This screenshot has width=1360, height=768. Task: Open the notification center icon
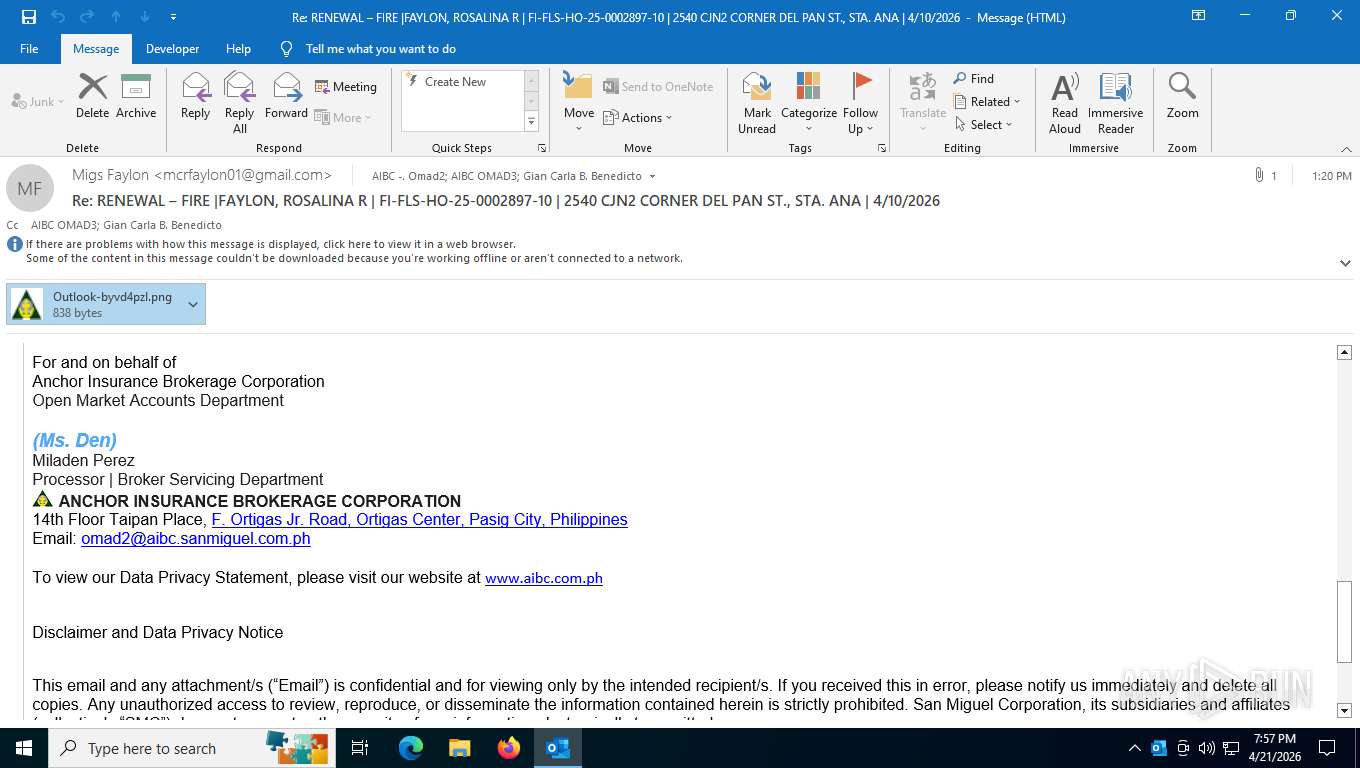1327,748
